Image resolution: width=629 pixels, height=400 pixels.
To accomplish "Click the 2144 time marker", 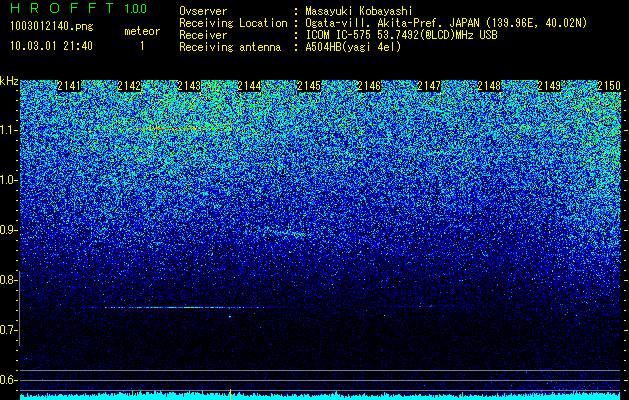I will [x=249, y=86].
